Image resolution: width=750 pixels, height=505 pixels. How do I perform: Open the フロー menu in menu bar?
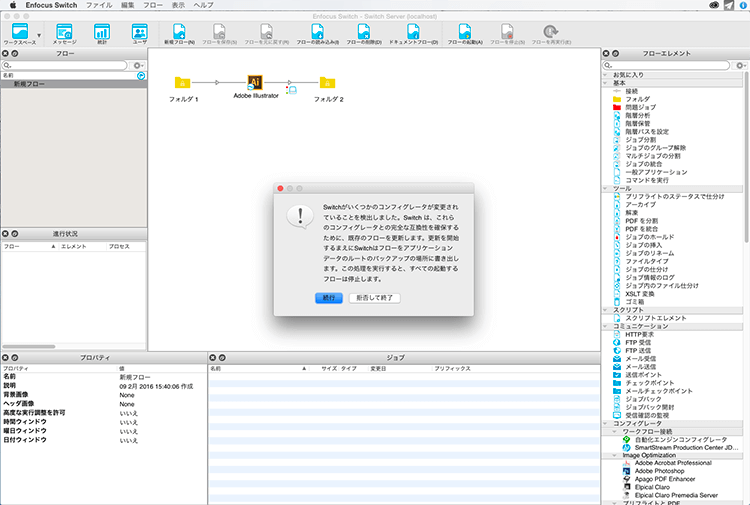coord(153,5)
